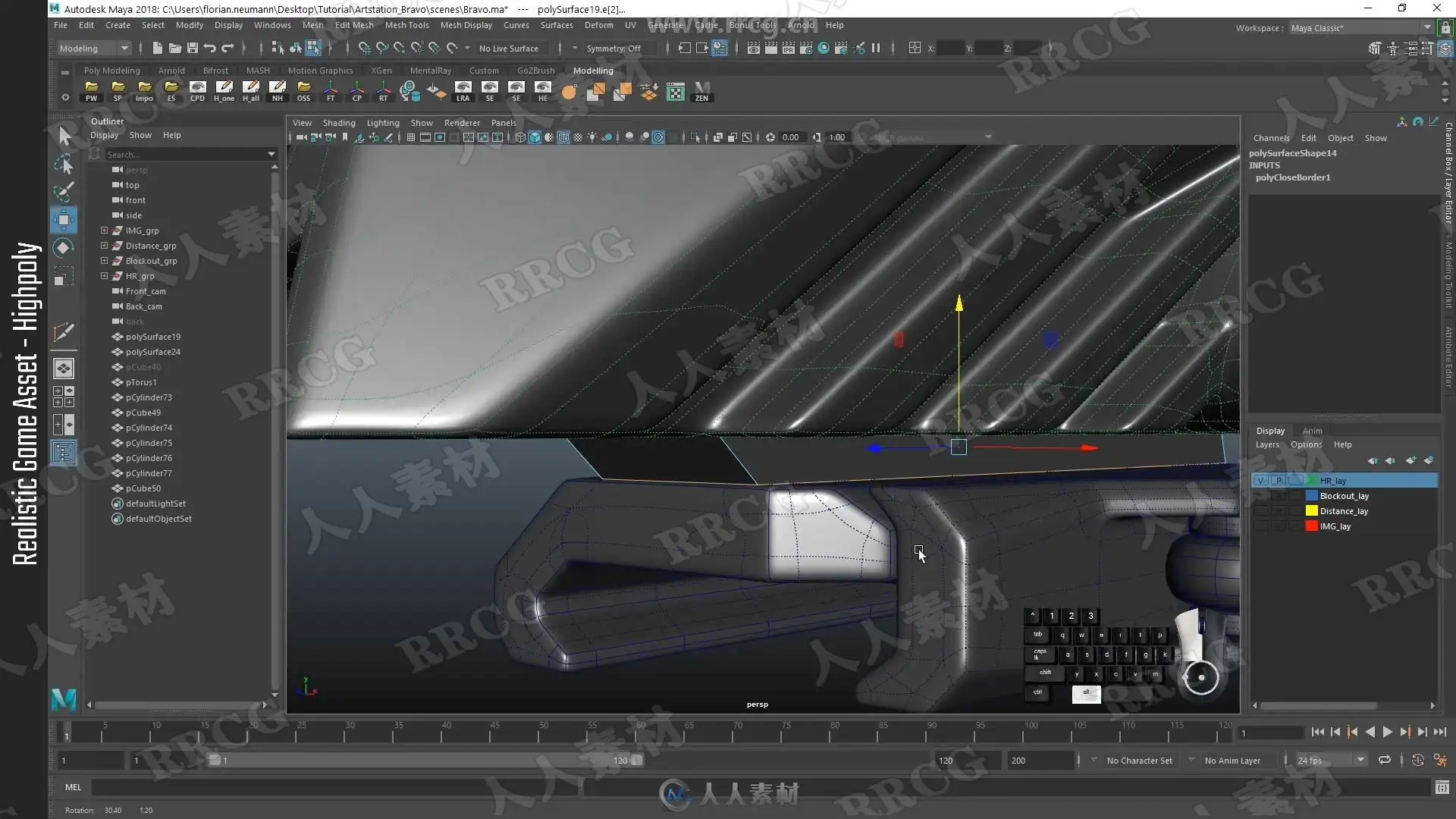This screenshot has width=1456, height=819.
Task: Open Outliner search options arrow
Action: (x=271, y=154)
